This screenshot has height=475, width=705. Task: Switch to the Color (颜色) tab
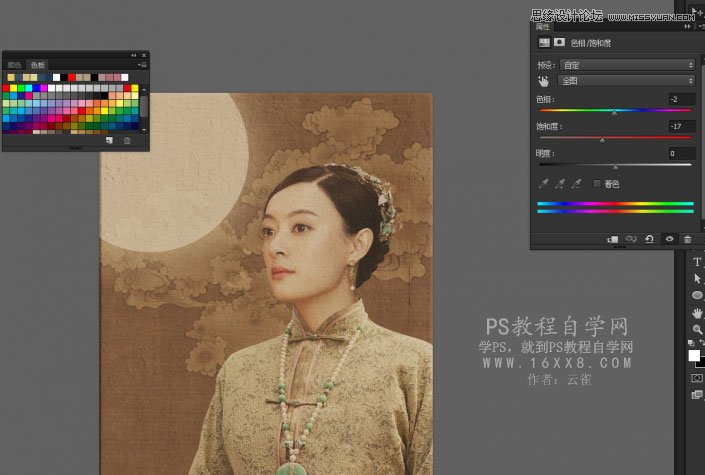(14, 65)
